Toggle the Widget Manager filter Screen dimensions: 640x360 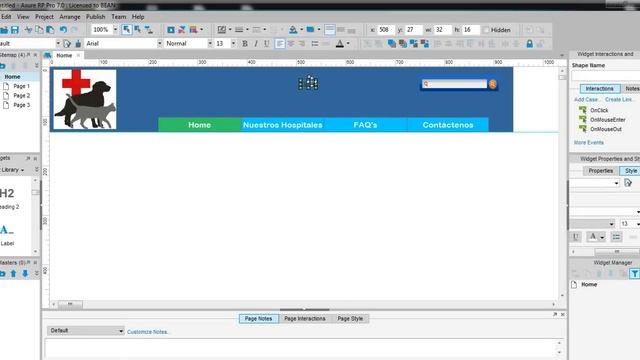[x=634, y=274]
